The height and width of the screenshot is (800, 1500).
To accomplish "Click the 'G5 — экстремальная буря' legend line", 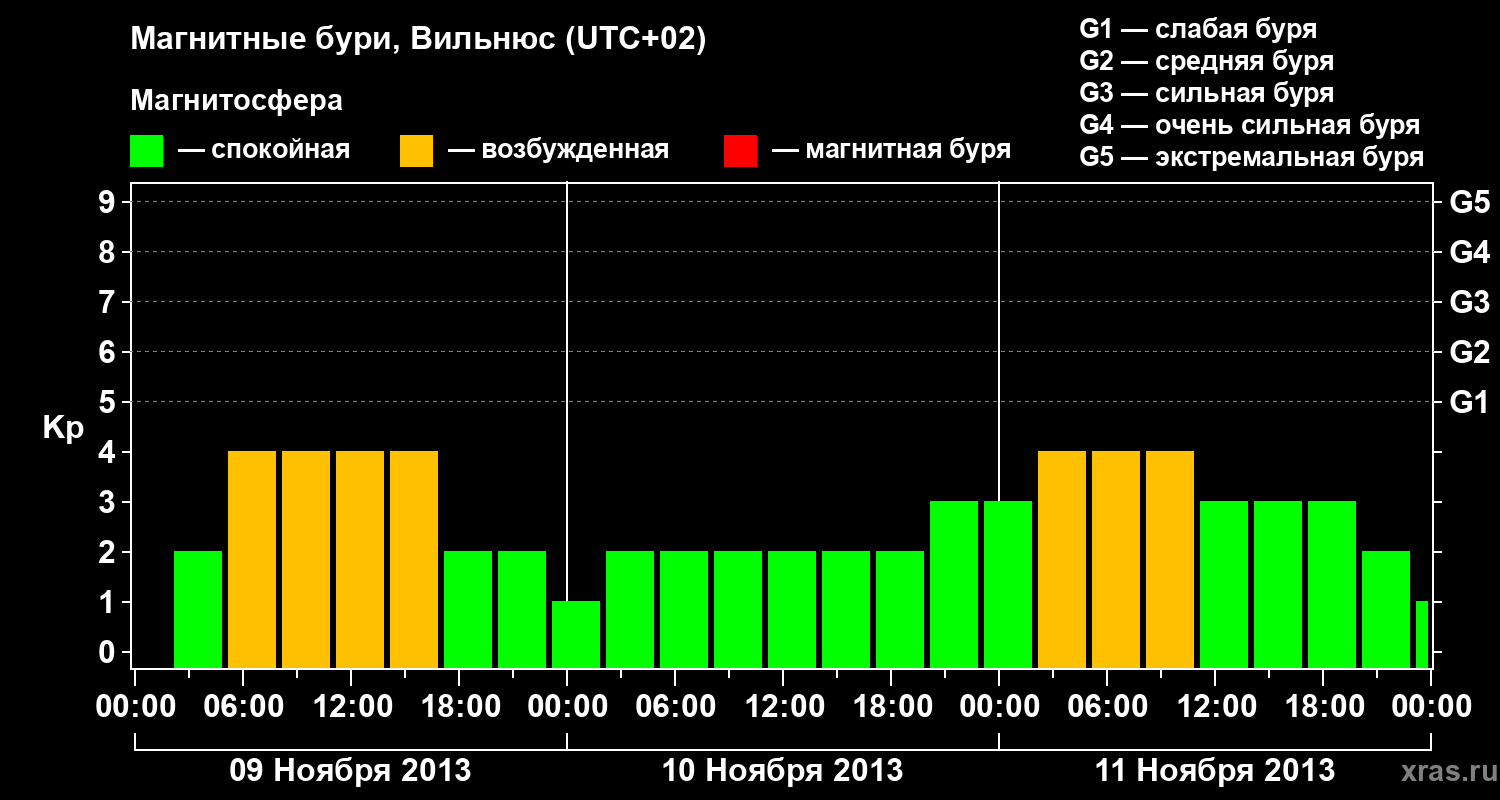I will [1251, 157].
